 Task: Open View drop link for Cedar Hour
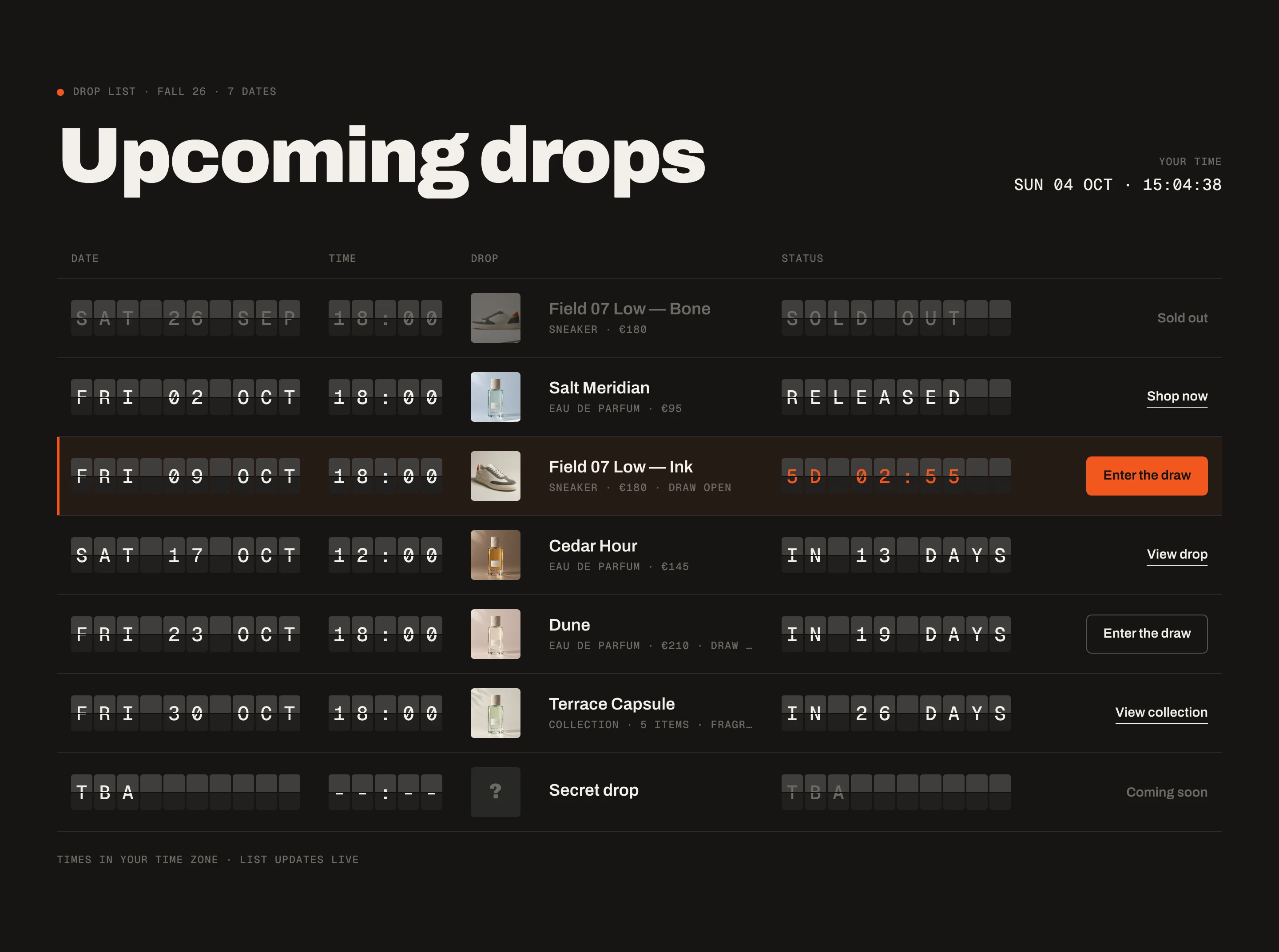(1177, 555)
